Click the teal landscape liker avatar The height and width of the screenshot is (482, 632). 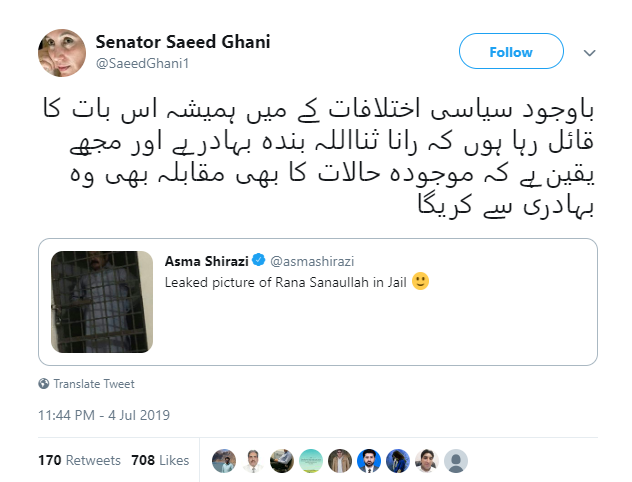(x=311, y=460)
